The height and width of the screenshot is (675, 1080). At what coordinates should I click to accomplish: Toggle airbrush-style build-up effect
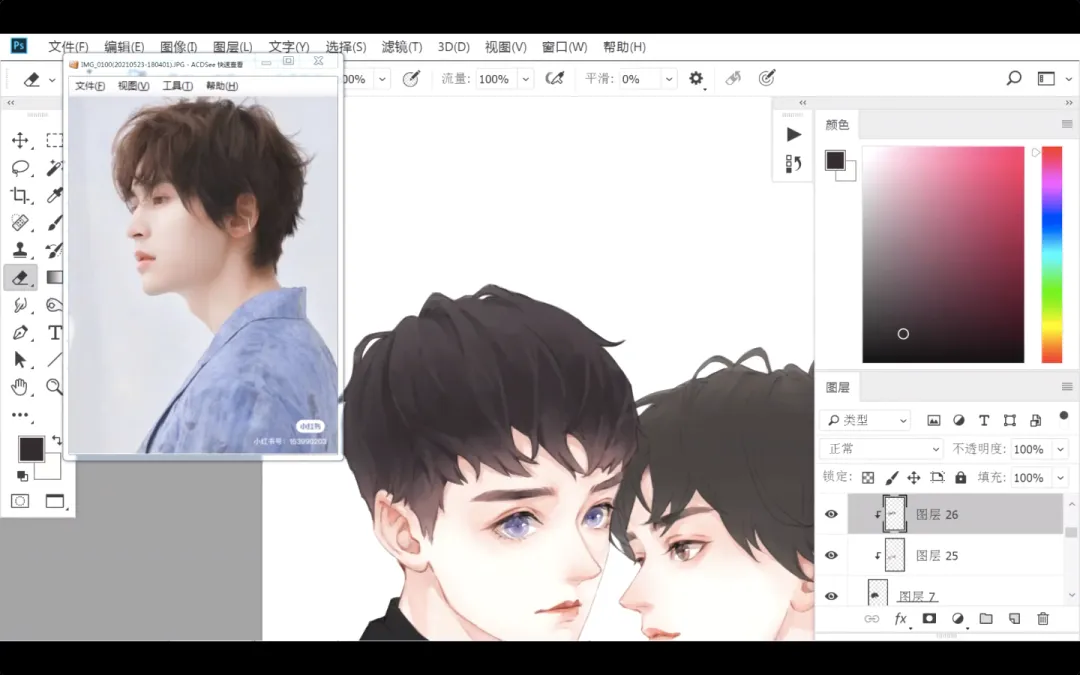tap(554, 79)
